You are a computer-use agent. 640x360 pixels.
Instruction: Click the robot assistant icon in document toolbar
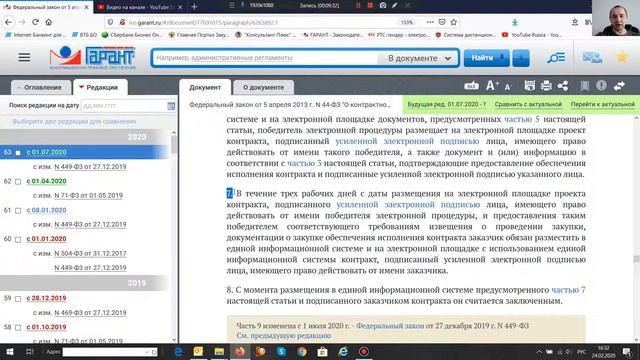point(471,86)
